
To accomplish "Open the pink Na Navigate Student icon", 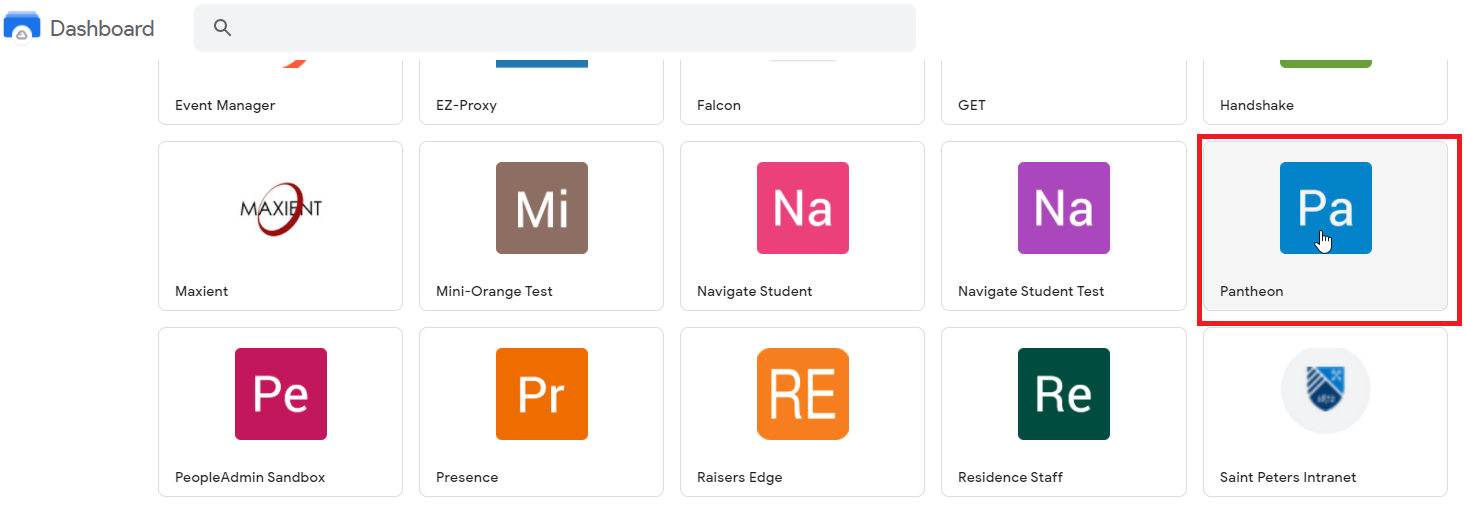I will (803, 208).
